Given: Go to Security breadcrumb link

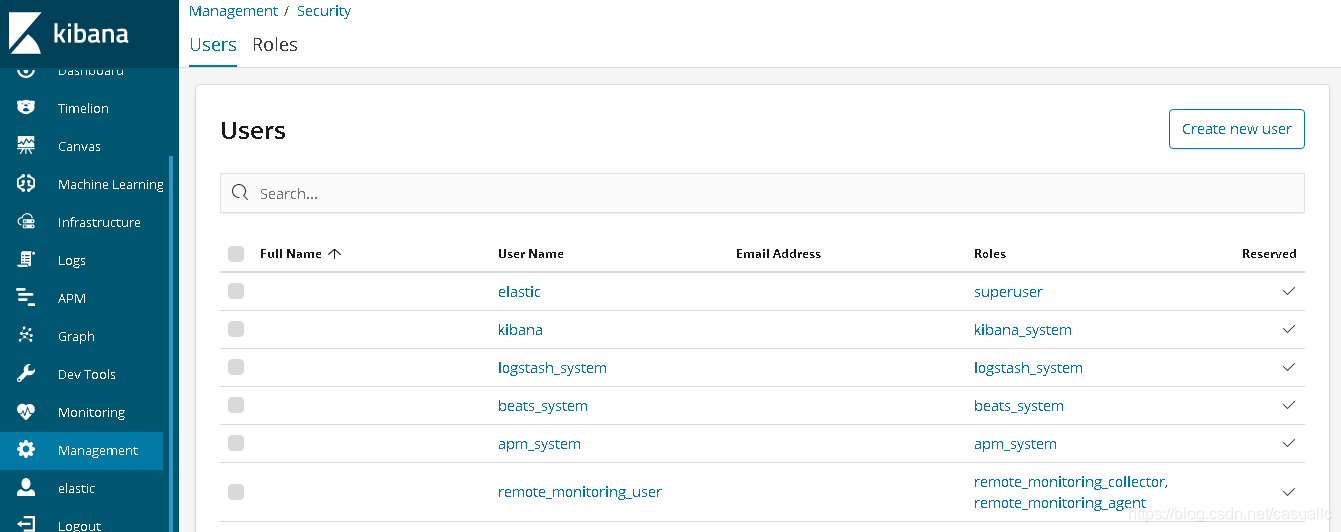Looking at the screenshot, I should (x=324, y=11).
